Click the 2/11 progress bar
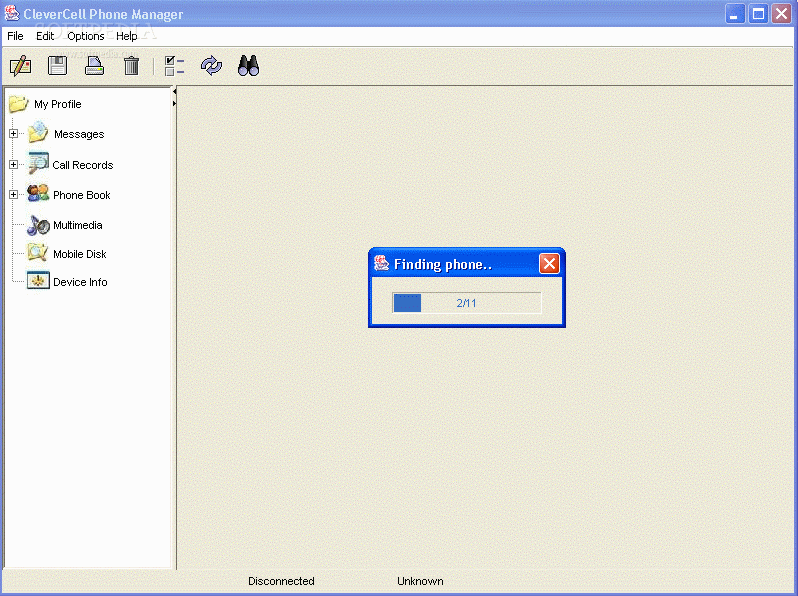This screenshot has width=798, height=596. [466, 303]
